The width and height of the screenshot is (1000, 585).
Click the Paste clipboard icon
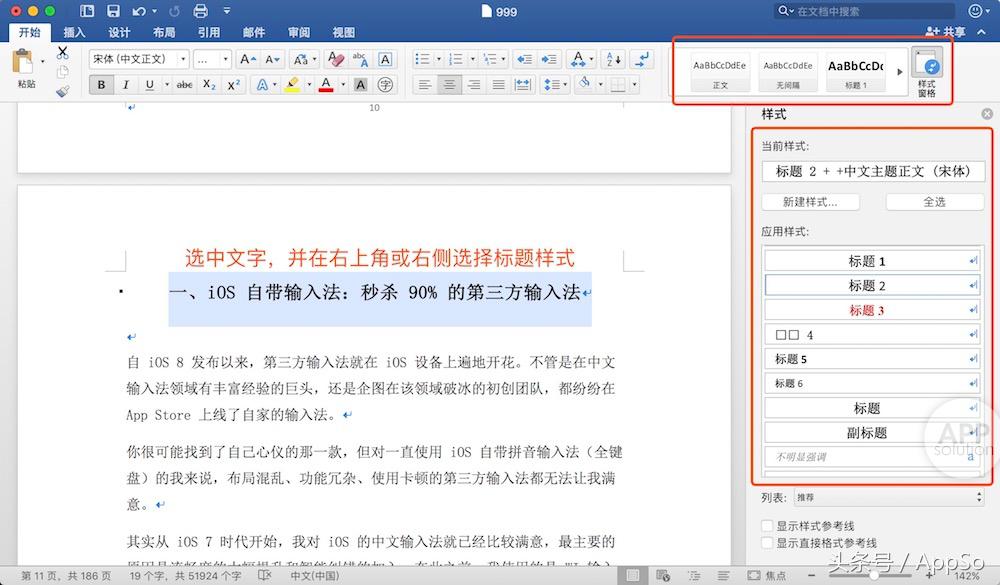(24, 63)
